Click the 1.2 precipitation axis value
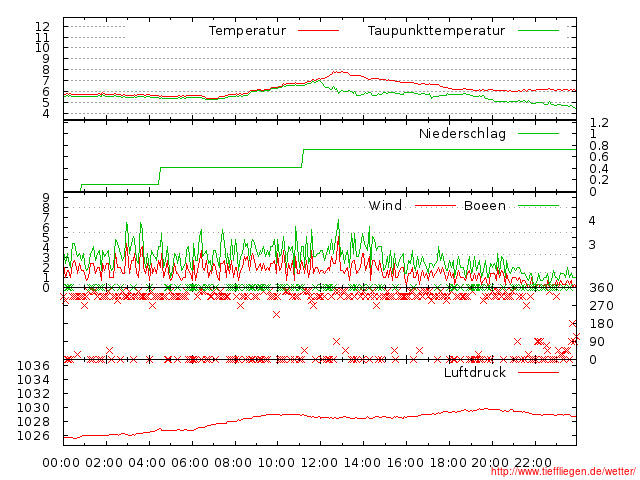Viewport: 640px width, 480px height. [599, 122]
